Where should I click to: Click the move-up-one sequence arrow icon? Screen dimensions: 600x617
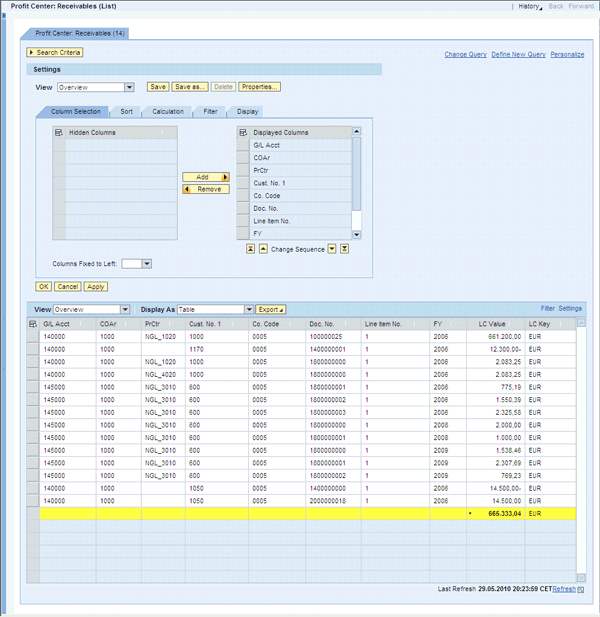[263, 248]
